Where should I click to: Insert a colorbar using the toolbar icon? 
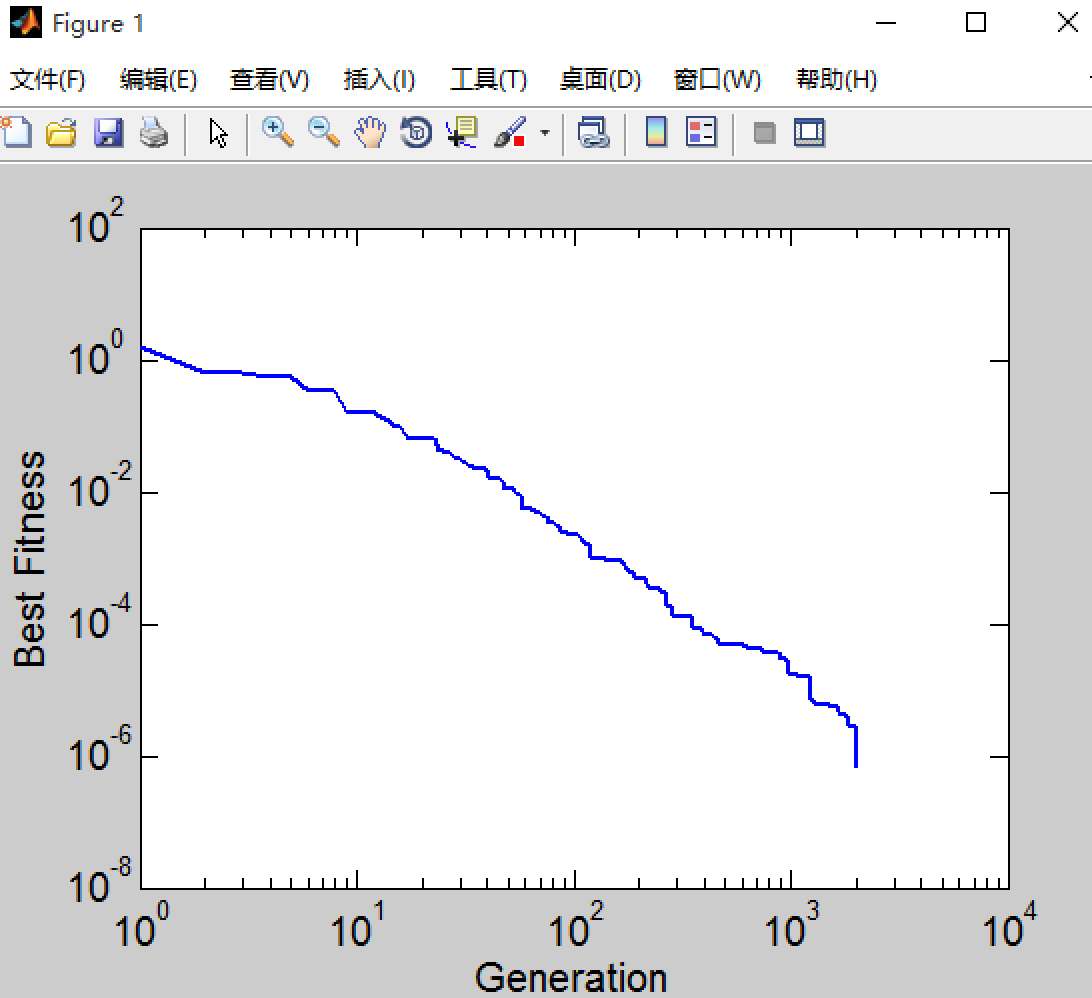(x=656, y=132)
